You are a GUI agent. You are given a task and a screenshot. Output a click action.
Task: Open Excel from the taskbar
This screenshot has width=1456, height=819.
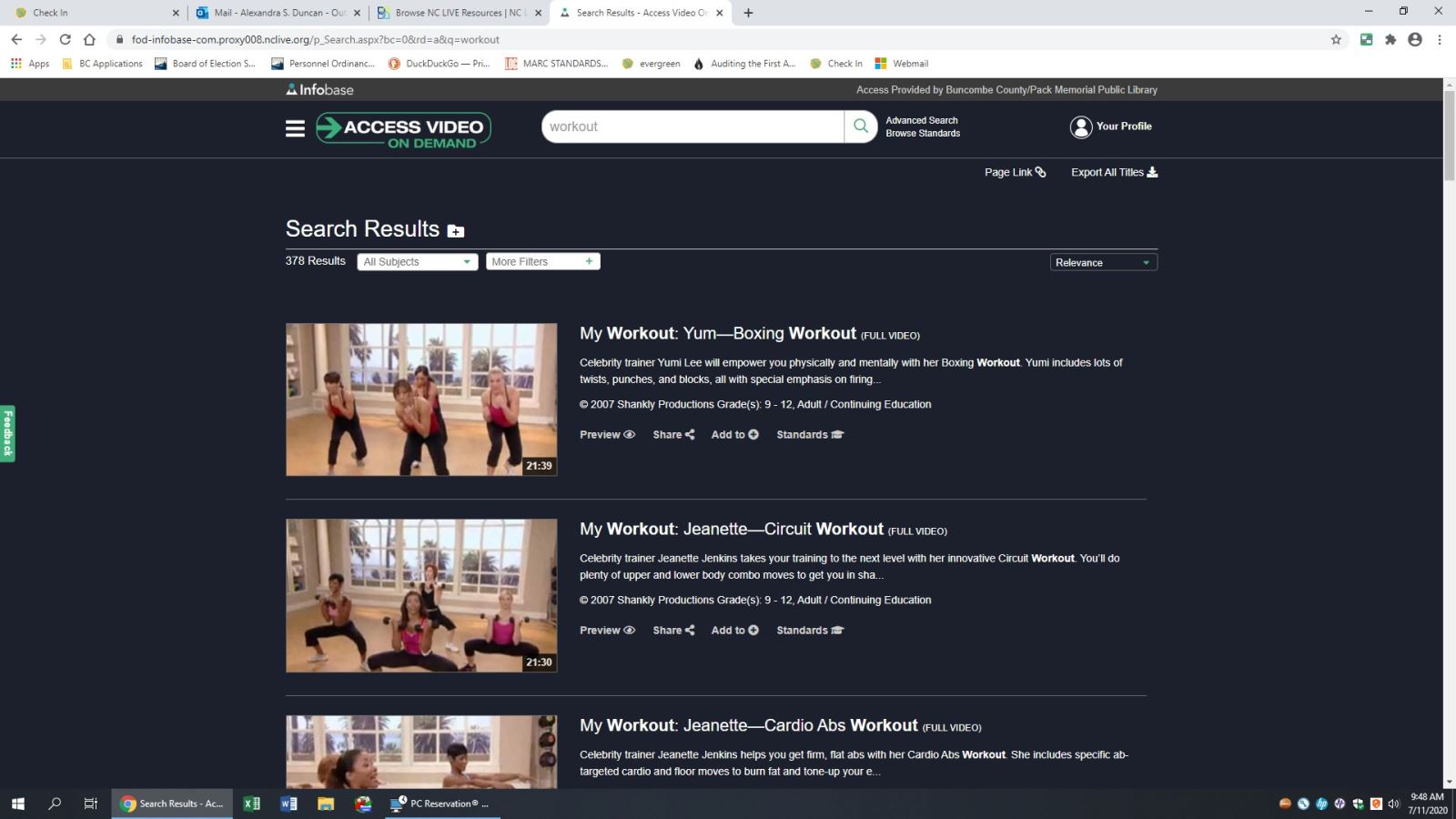252,804
